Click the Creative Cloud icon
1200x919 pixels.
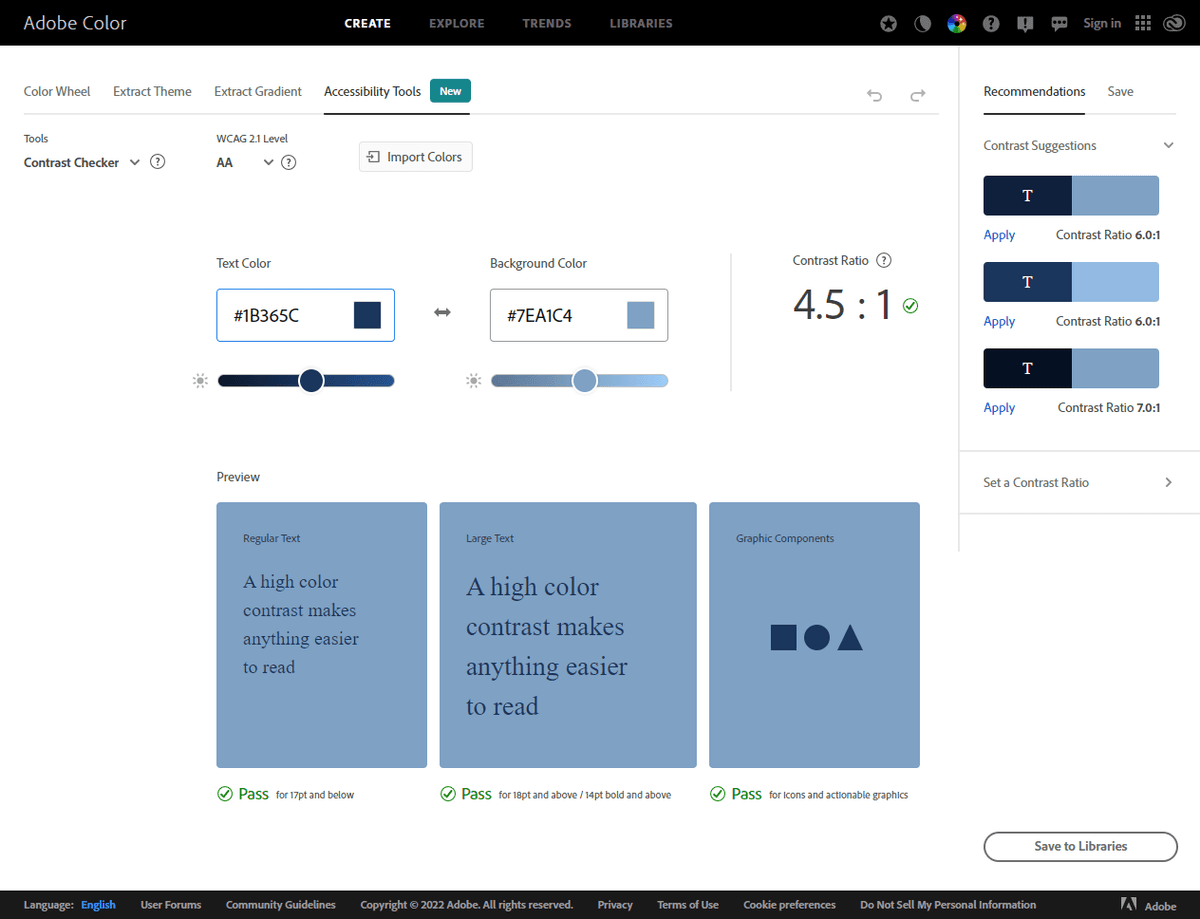(1174, 23)
